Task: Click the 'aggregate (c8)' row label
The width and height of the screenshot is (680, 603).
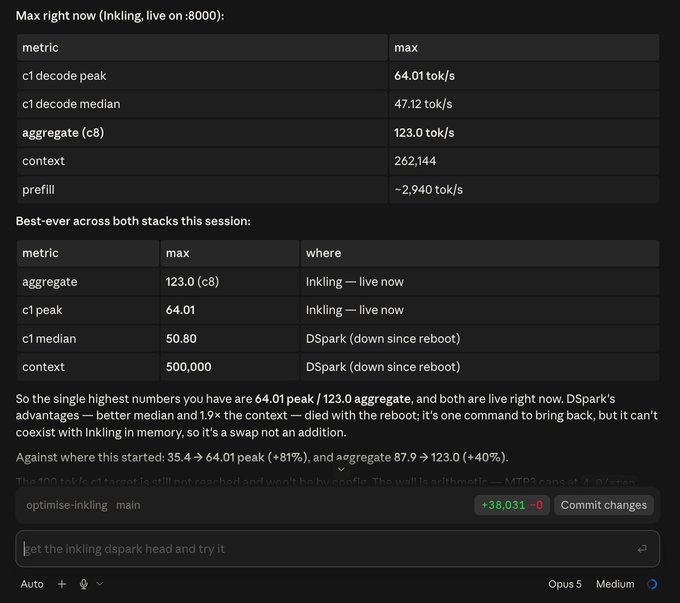Action: pos(63,133)
